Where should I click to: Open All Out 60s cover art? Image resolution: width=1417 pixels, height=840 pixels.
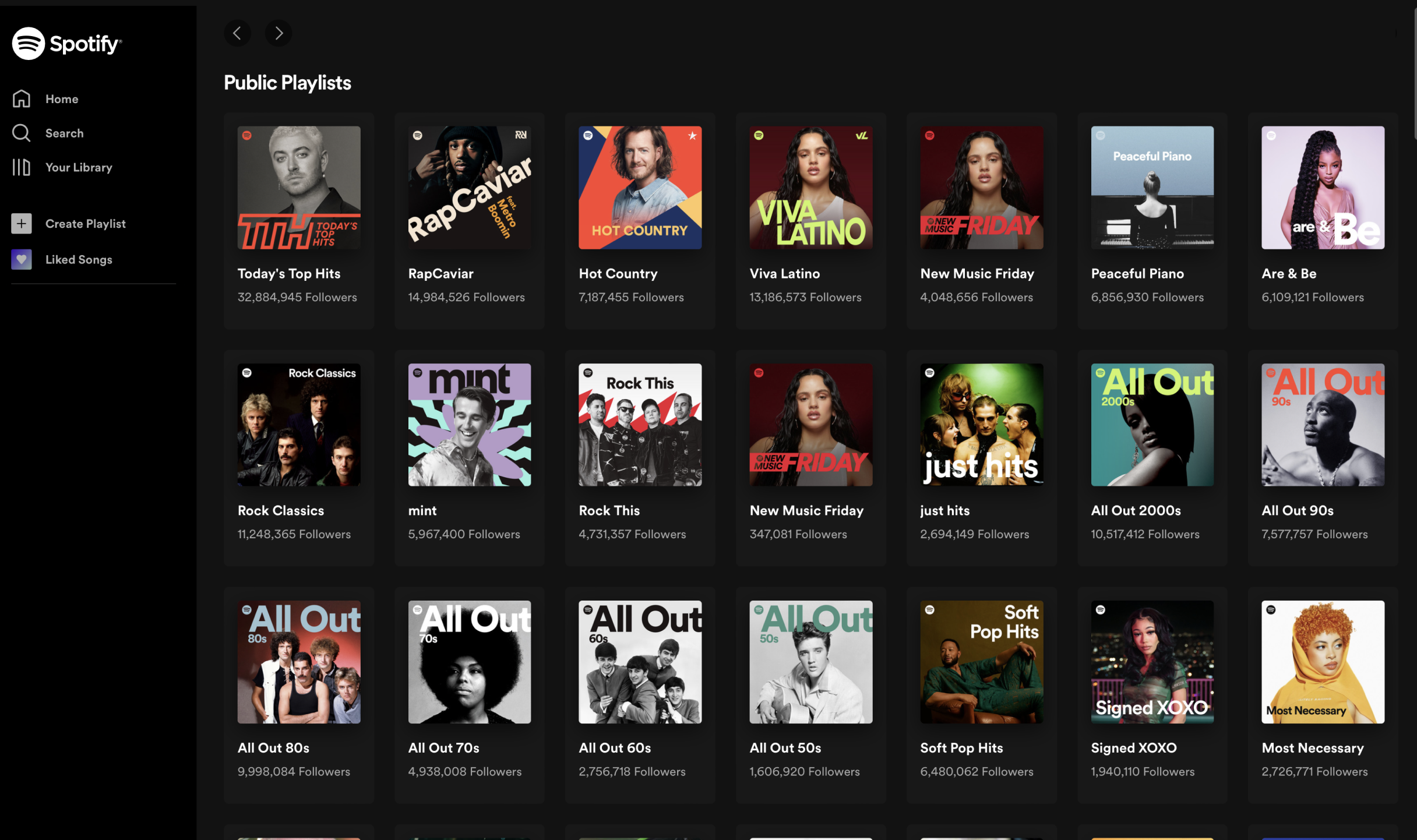coord(640,662)
